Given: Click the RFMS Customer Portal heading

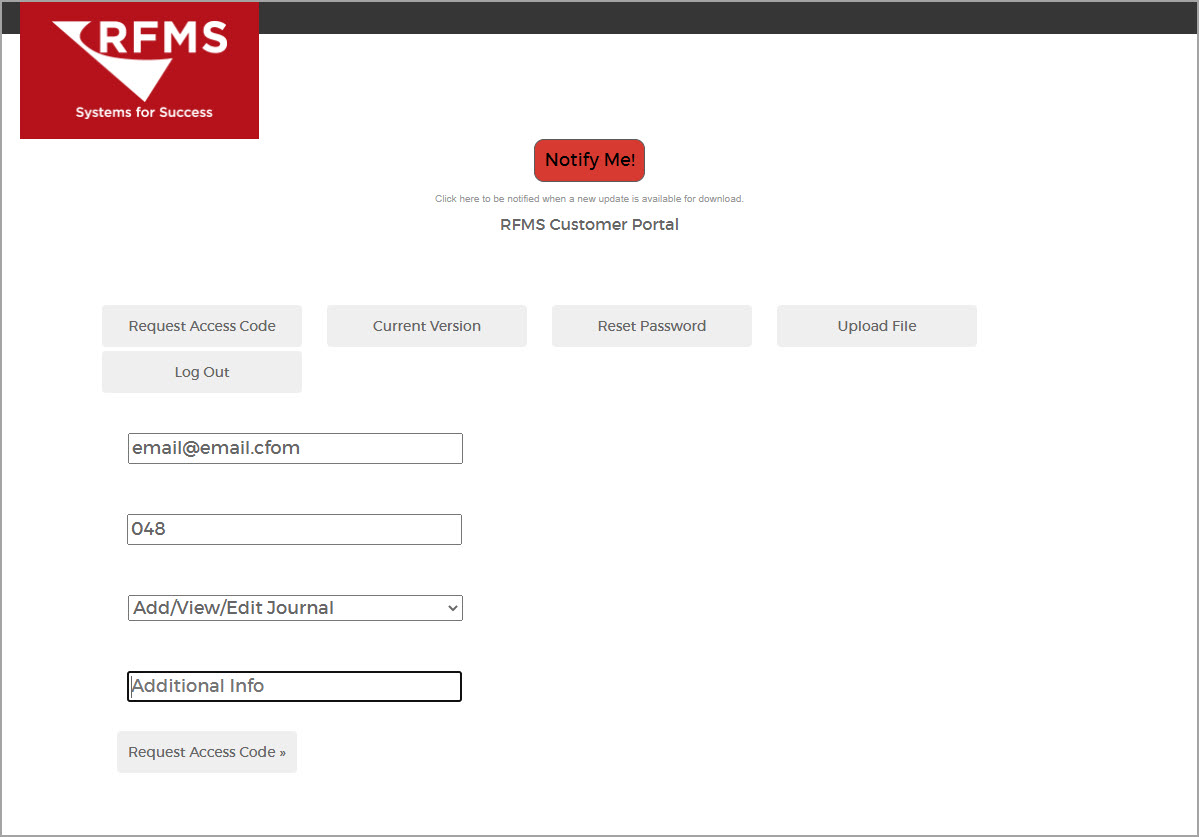Looking at the screenshot, I should 589,224.
